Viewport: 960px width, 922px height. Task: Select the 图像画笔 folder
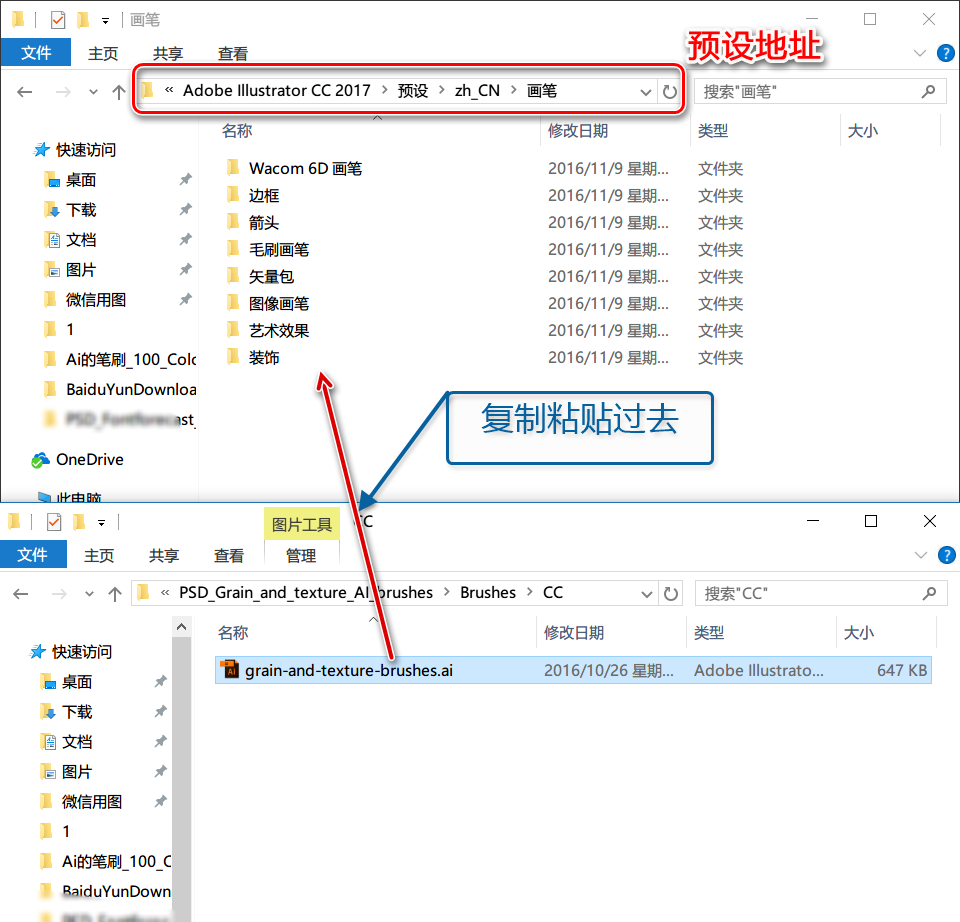point(279,303)
